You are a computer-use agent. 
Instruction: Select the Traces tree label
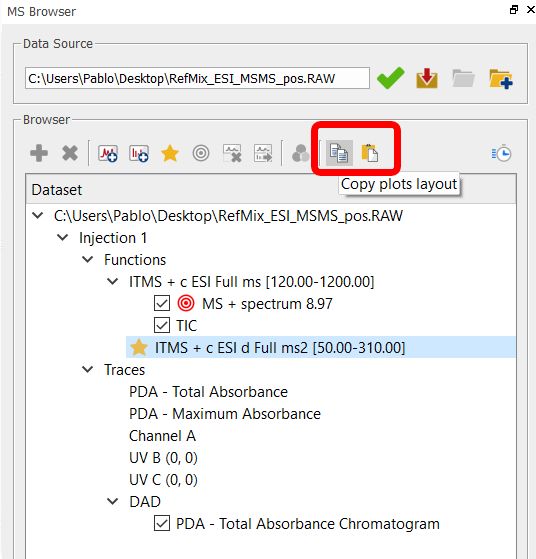point(124,370)
